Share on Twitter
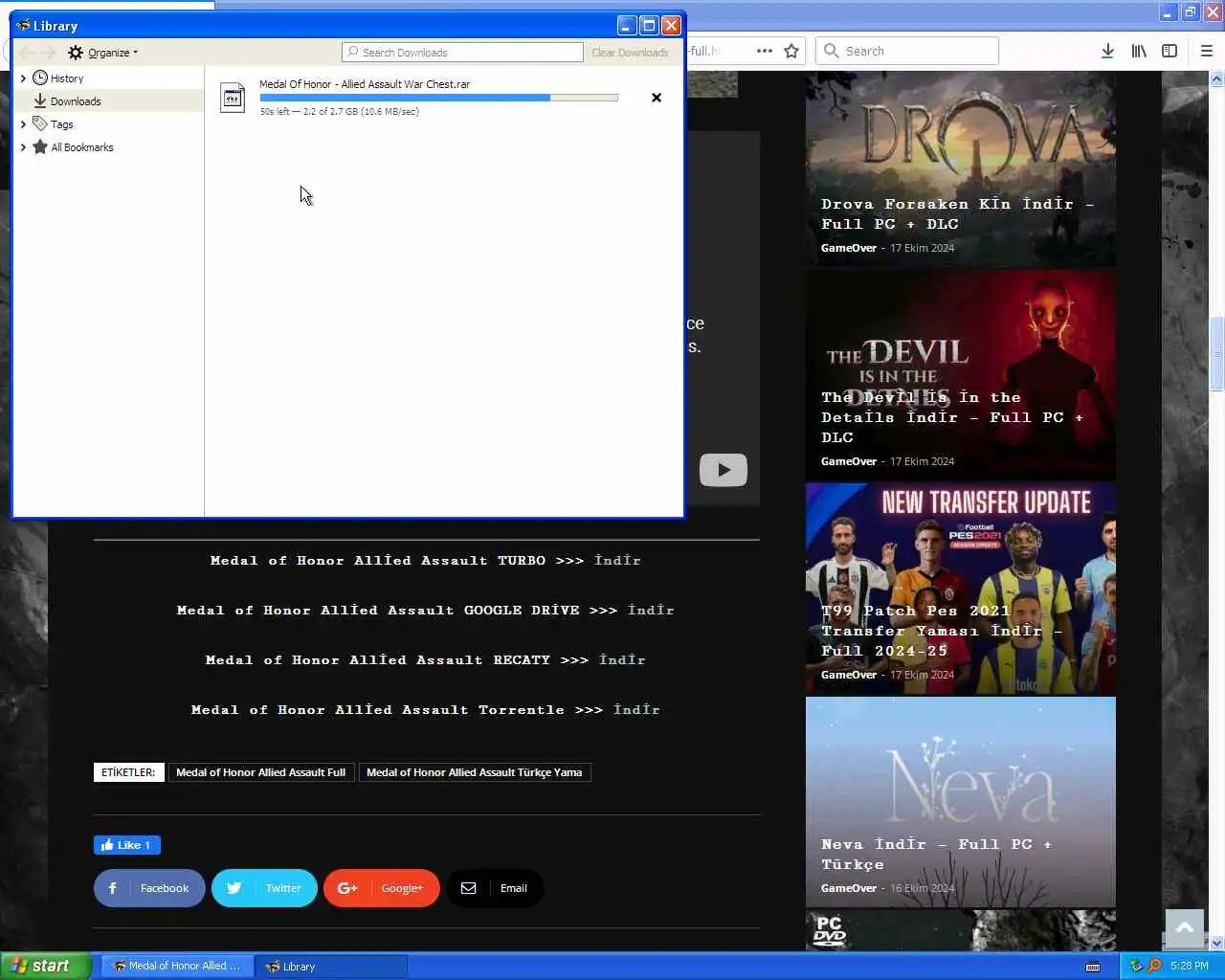The image size is (1225, 980). 264,888
